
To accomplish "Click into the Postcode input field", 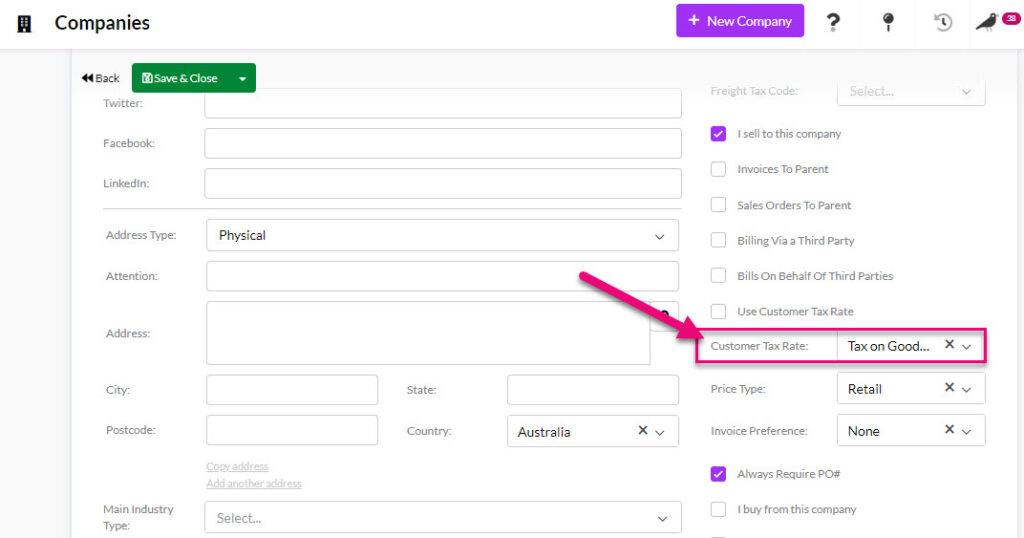I will point(292,430).
